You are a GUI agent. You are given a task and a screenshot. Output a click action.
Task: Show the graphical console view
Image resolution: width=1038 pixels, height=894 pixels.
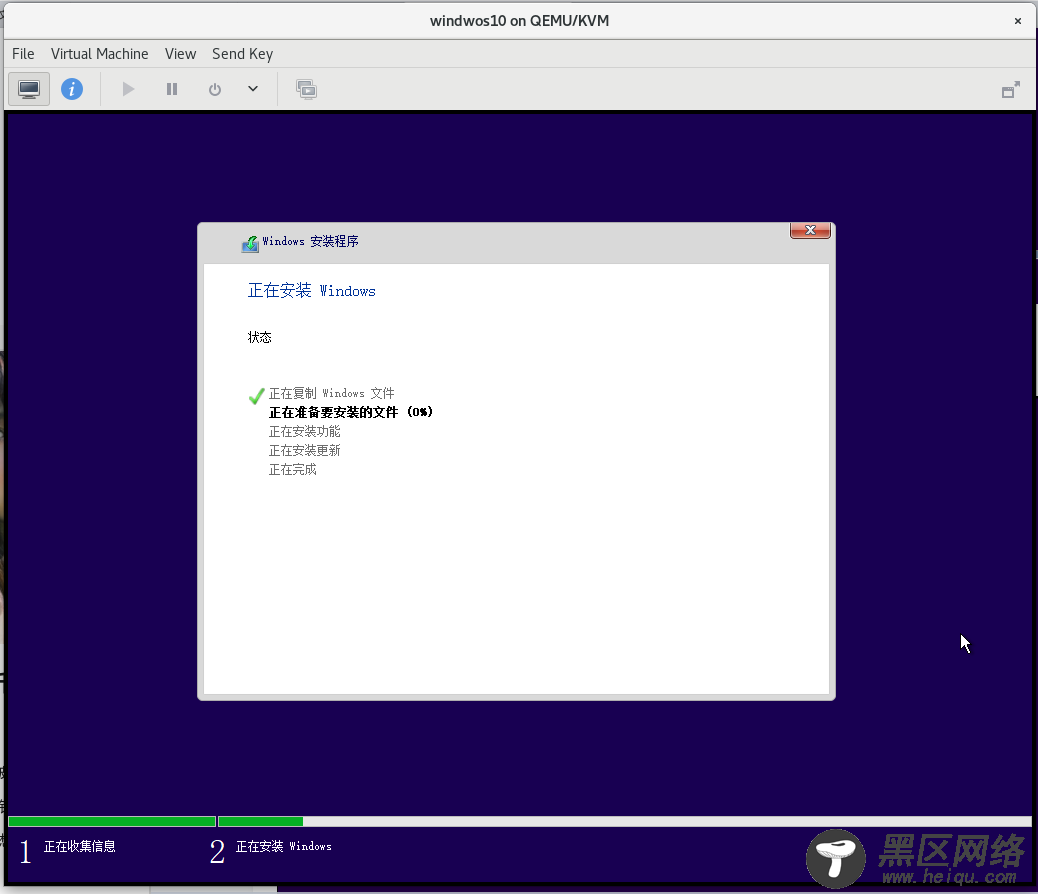click(x=29, y=89)
